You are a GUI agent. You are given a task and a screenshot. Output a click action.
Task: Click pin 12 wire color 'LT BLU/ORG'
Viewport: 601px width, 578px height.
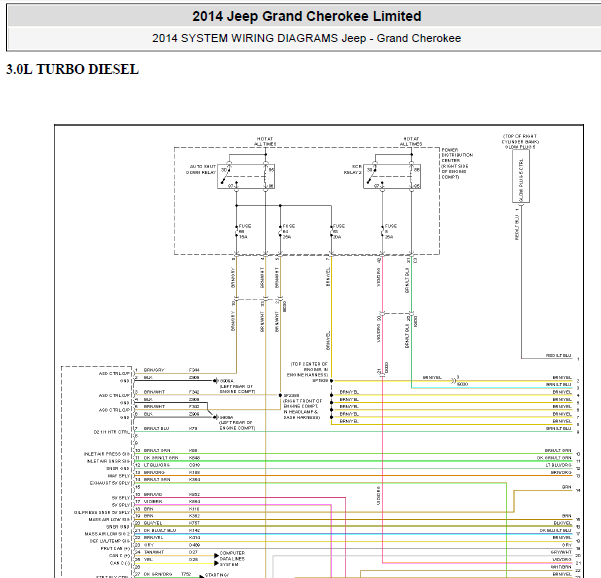157,465
